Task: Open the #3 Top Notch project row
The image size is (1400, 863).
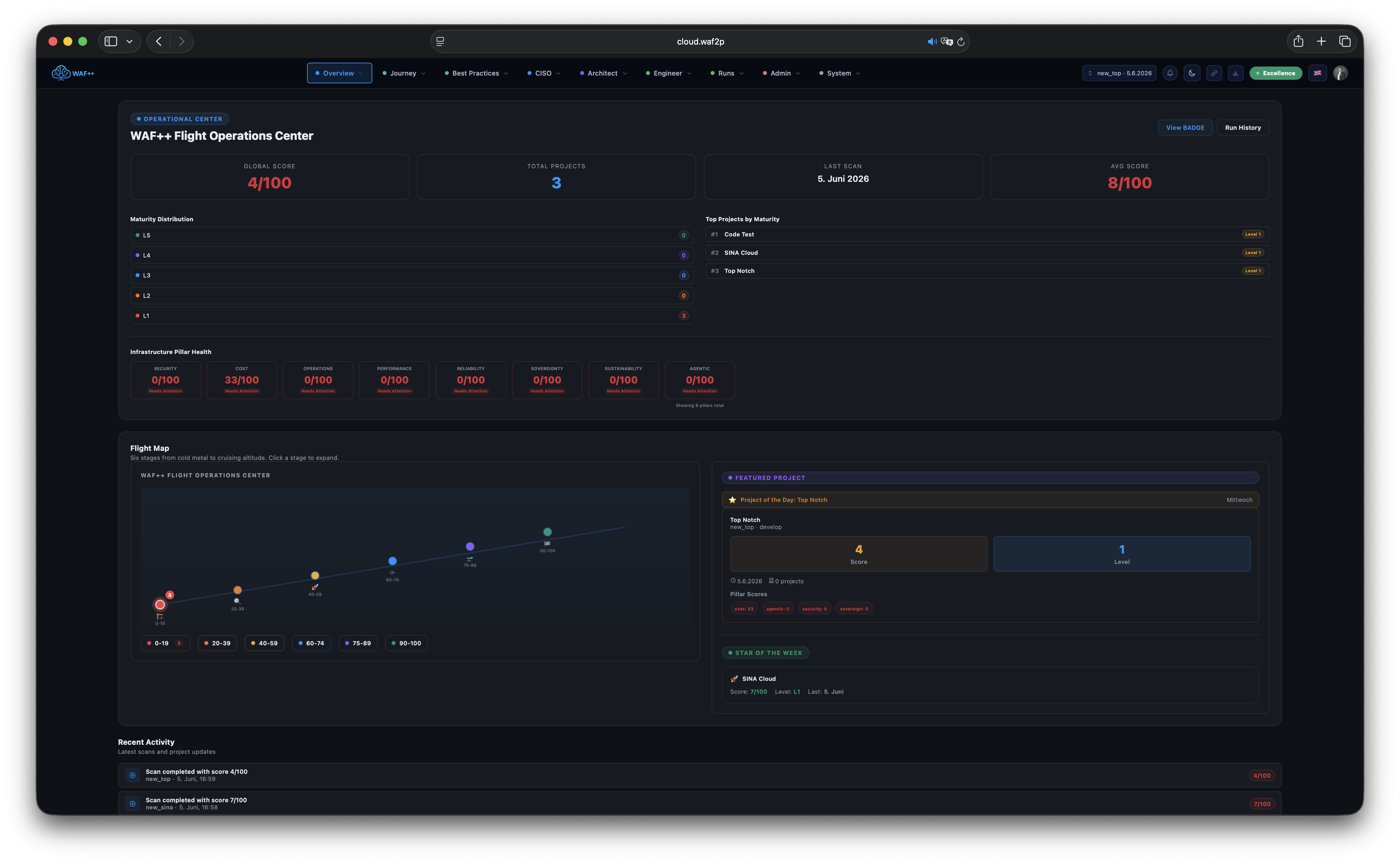Action: pyautogui.click(x=987, y=271)
